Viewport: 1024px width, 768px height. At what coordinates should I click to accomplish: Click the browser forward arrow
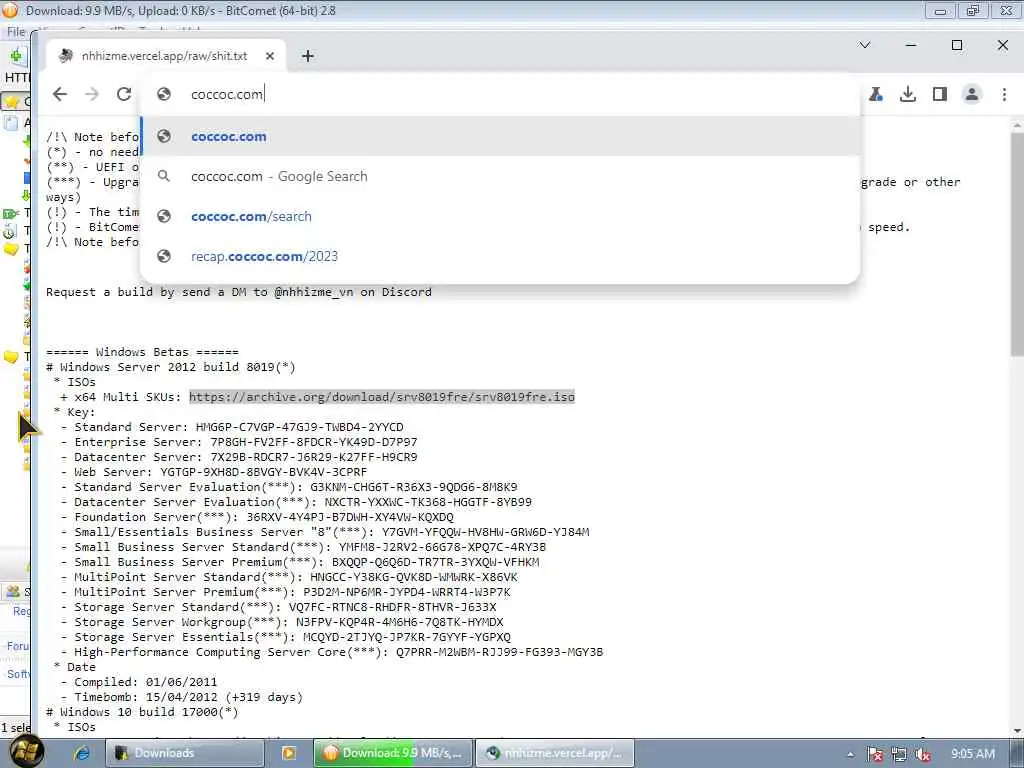(92, 94)
